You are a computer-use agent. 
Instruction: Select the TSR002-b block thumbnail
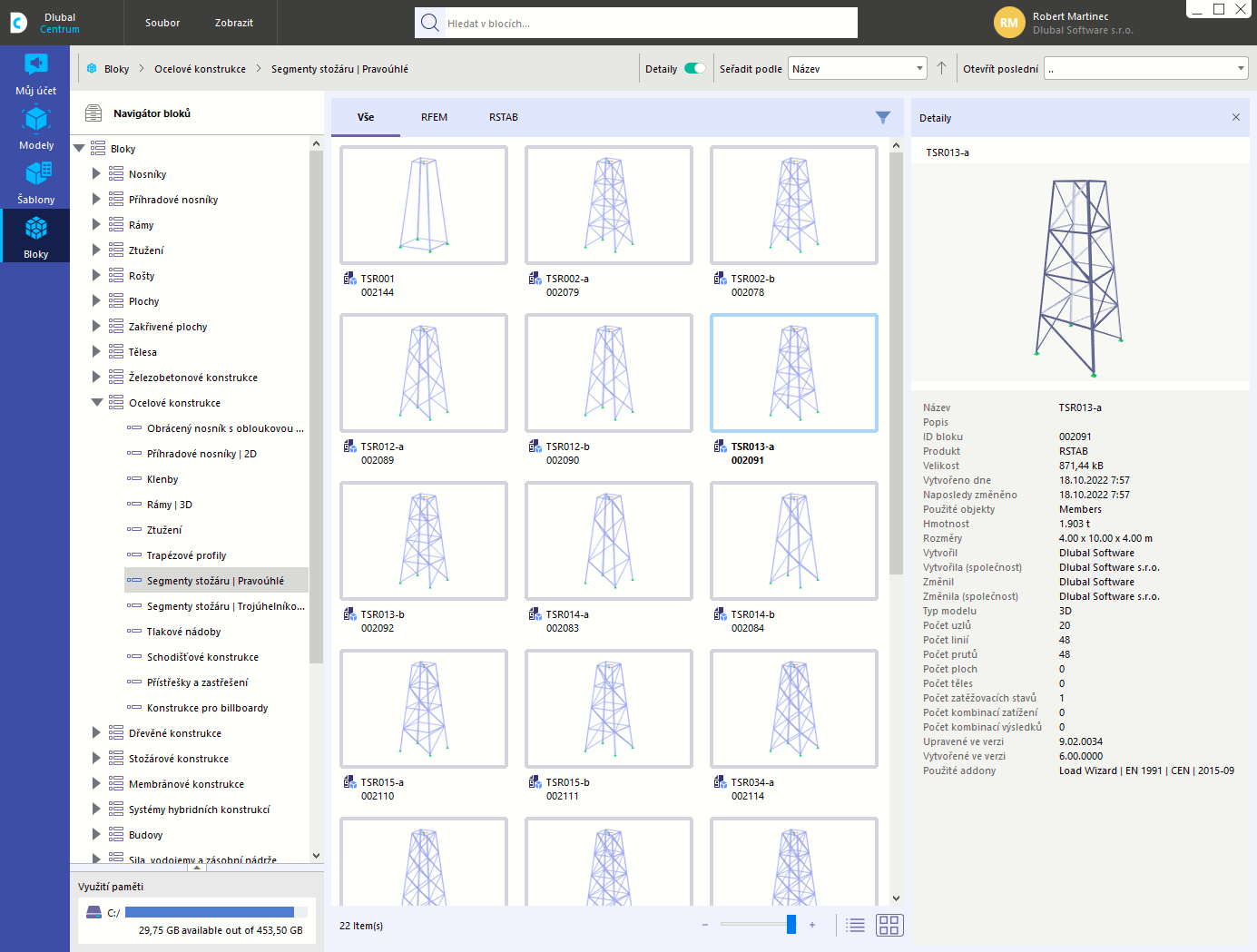click(x=794, y=205)
